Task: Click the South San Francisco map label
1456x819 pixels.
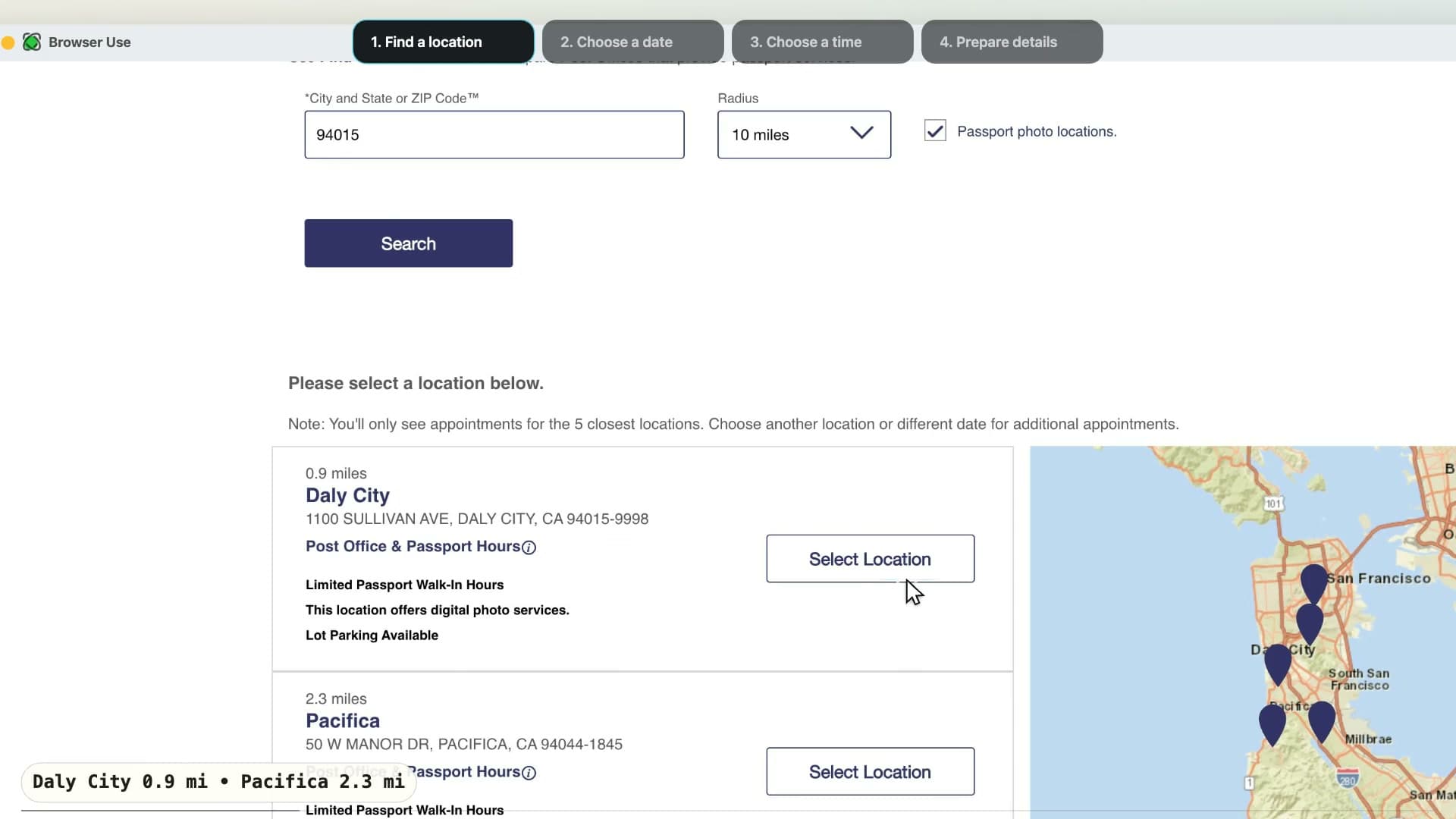Action: point(1359,679)
